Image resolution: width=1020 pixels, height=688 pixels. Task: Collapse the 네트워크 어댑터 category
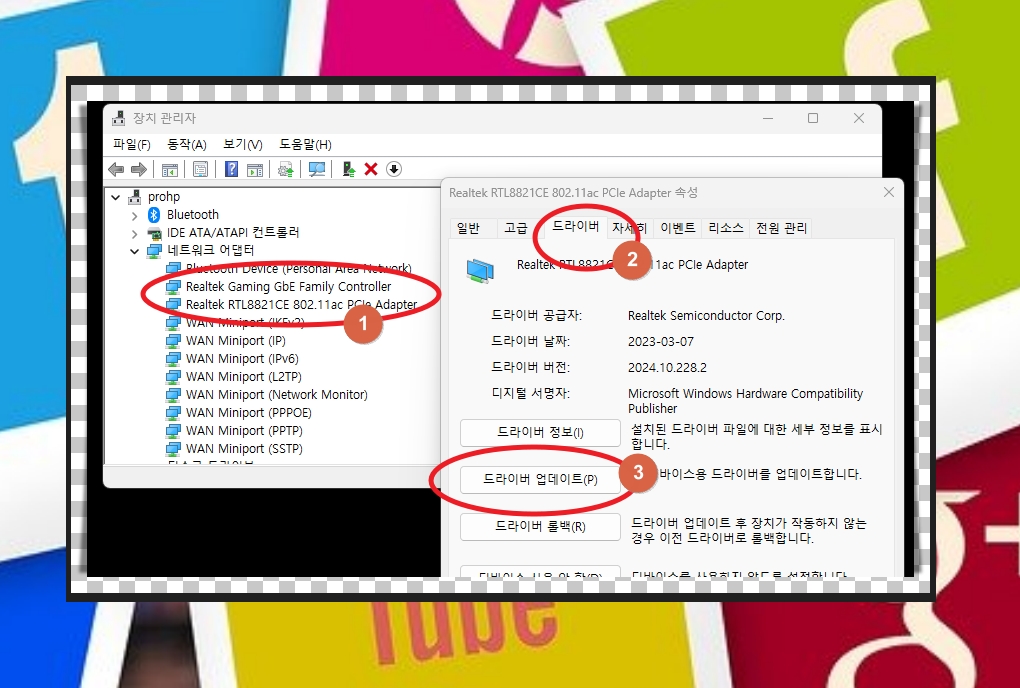[x=135, y=251]
